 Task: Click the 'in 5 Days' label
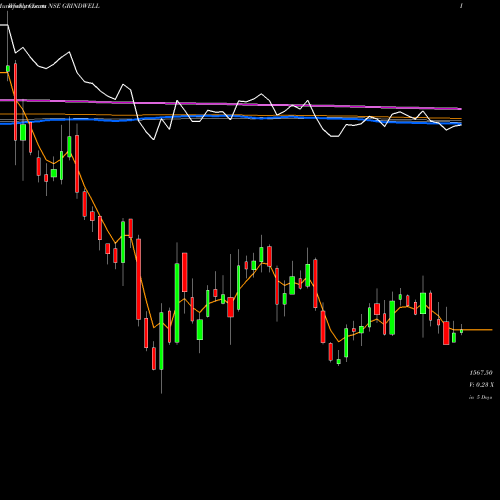[481, 397]
